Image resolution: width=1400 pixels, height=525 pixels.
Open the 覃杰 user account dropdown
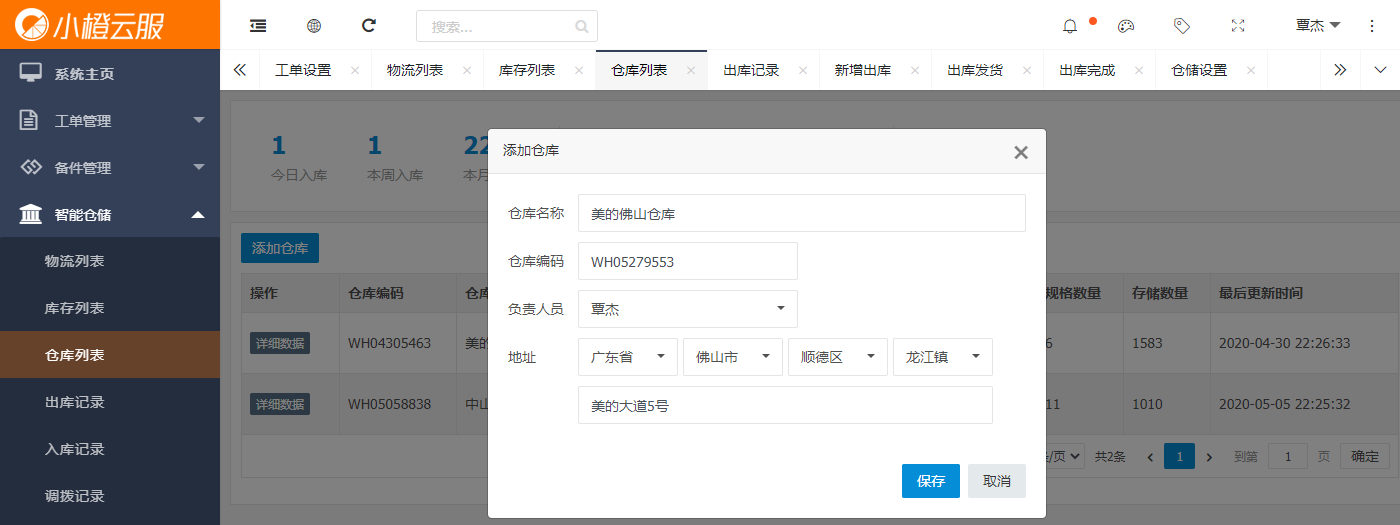1318,26
